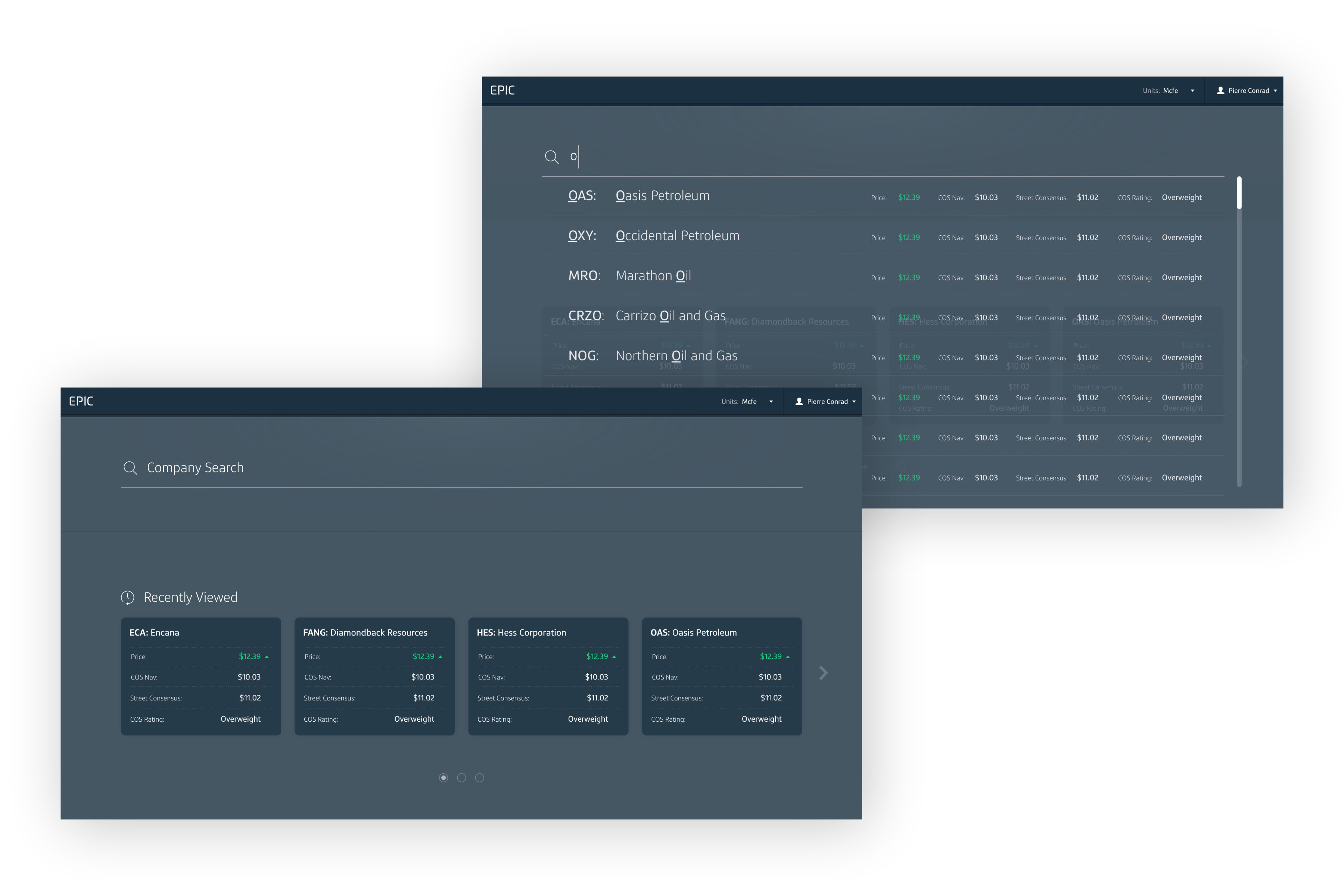The image size is (1344, 896).
Task: Click the magnifier icon beside Company Search
Action: click(x=130, y=468)
